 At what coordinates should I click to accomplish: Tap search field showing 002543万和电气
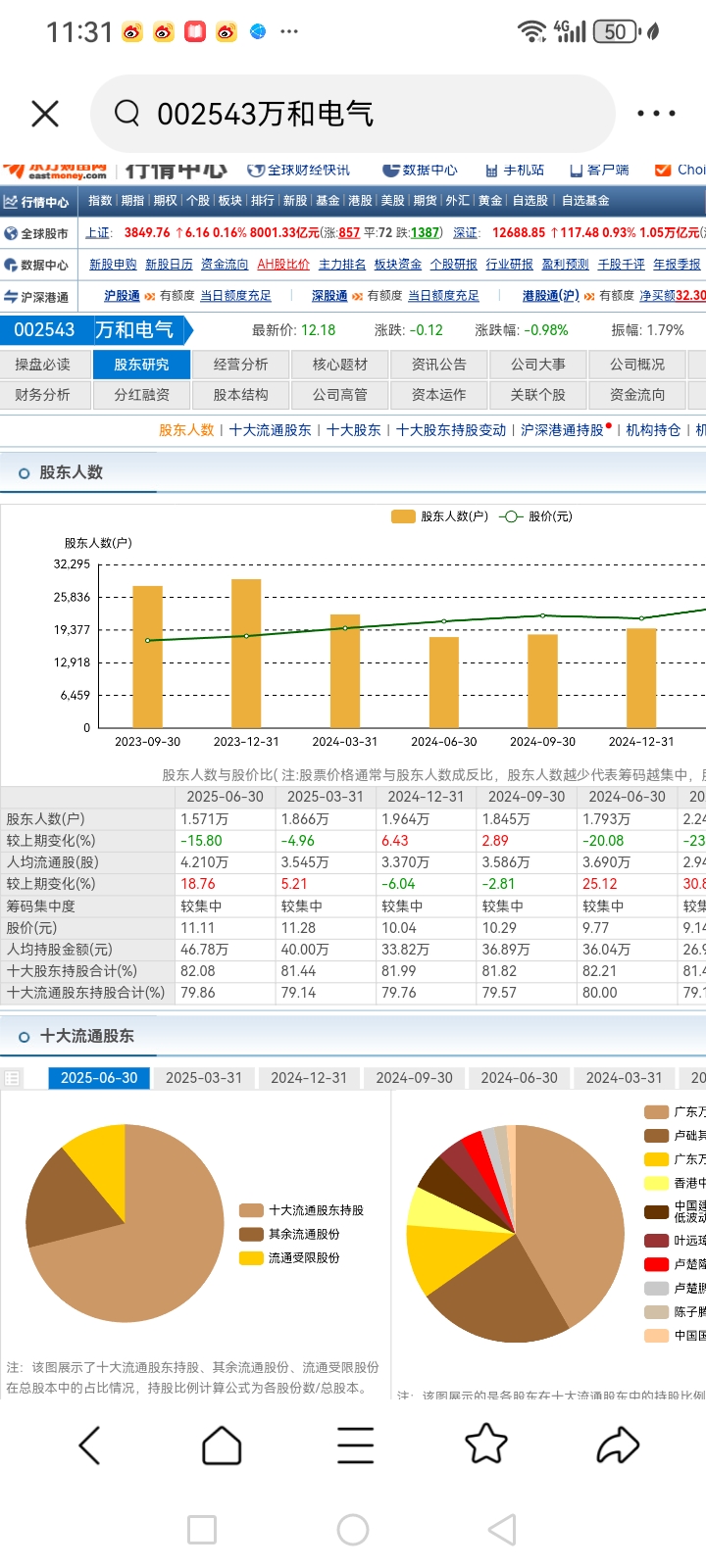click(353, 114)
